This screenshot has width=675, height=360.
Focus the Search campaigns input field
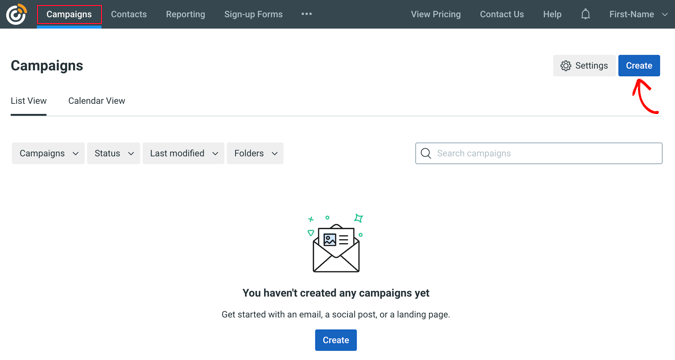(539, 153)
